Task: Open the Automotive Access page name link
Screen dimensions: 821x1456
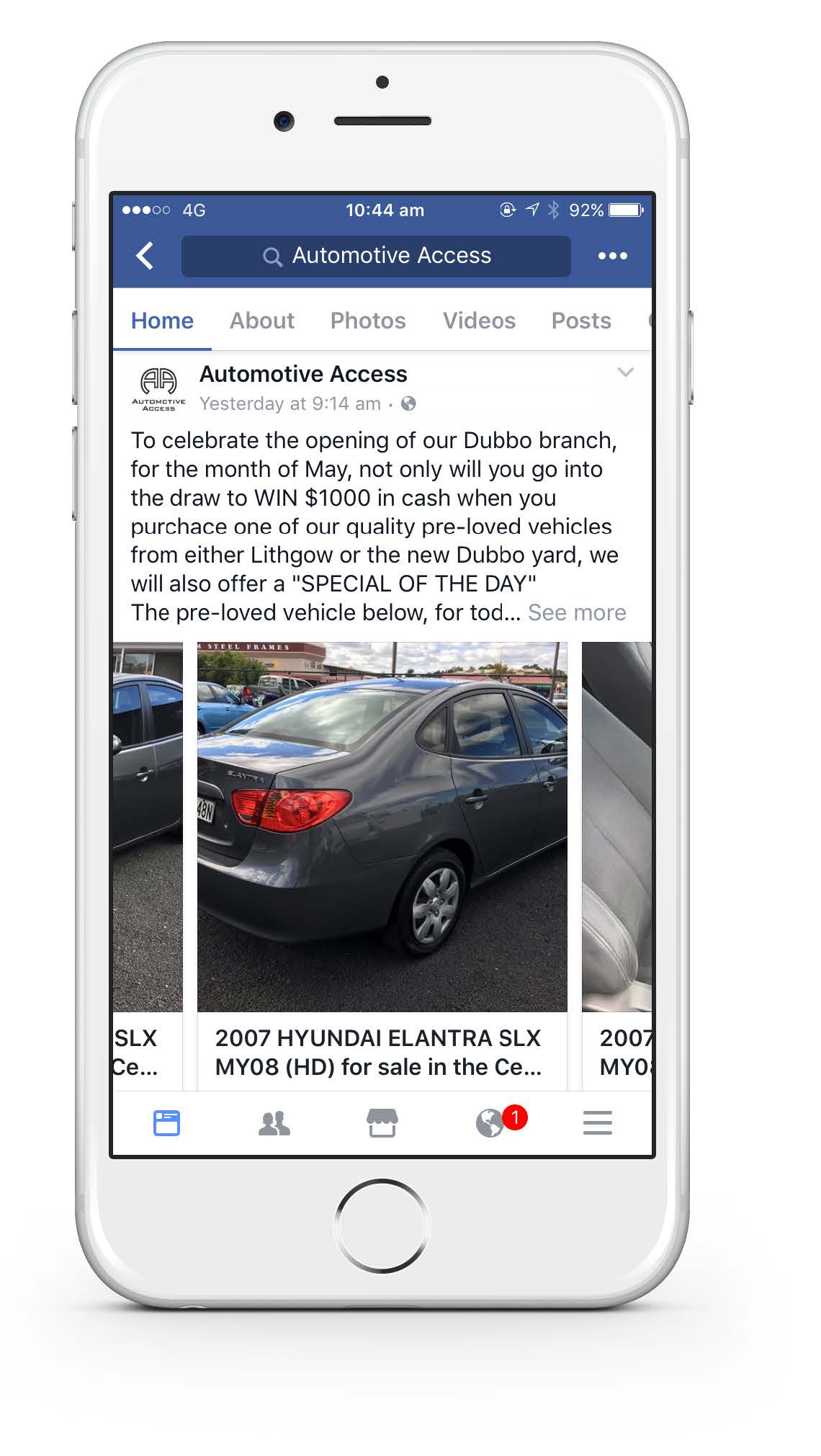Action: 303,374
